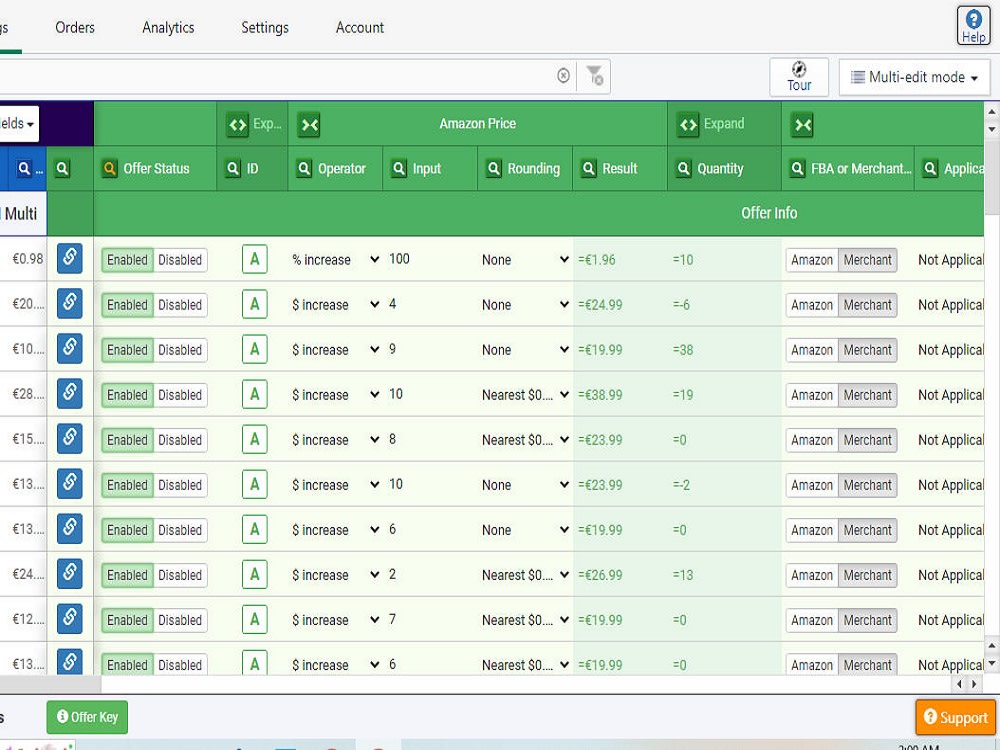Set the first offer to Disabled
Viewport: 1000px width, 750px height.
click(x=180, y=259)
